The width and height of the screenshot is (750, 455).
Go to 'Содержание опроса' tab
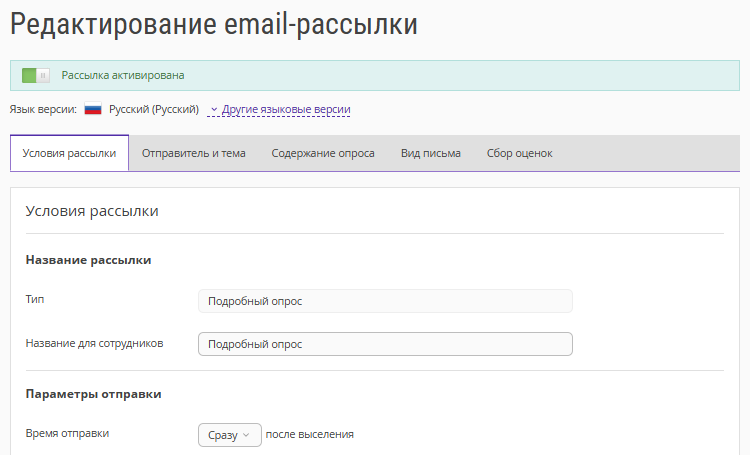[323, 153]
